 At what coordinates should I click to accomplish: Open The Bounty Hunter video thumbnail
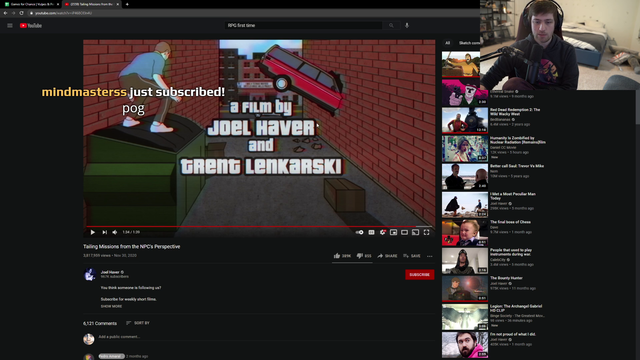465,289
